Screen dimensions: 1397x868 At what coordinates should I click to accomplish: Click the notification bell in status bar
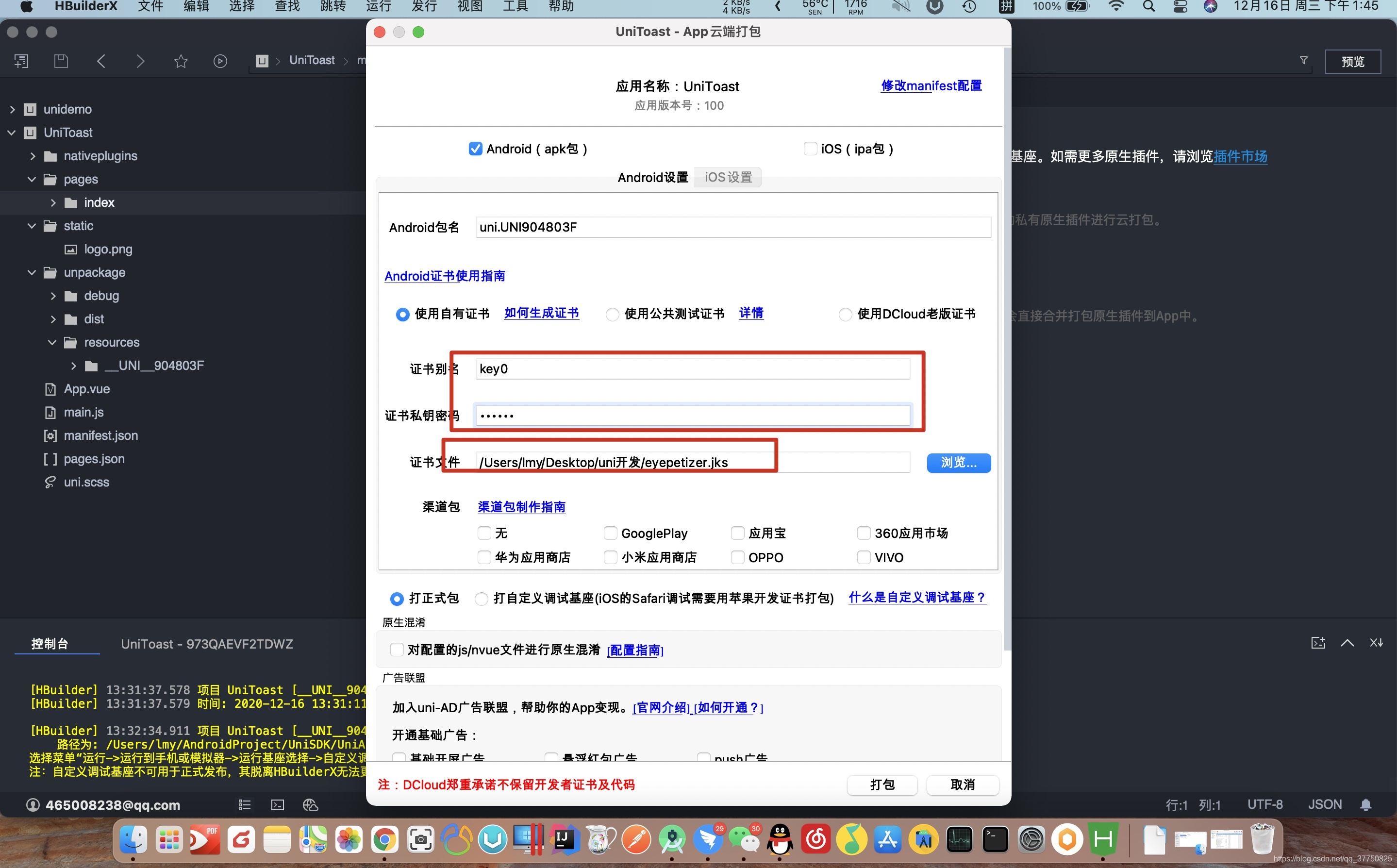click(x=1366, y=805)
